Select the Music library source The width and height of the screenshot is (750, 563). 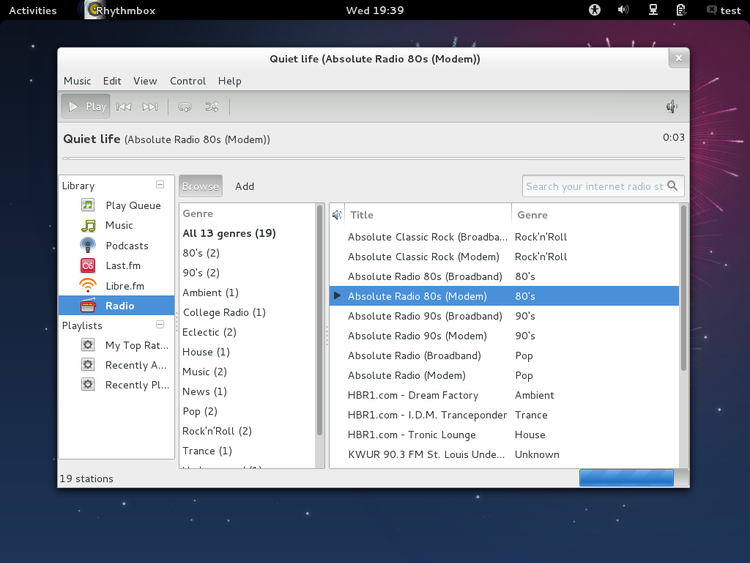tap(119, 226)
